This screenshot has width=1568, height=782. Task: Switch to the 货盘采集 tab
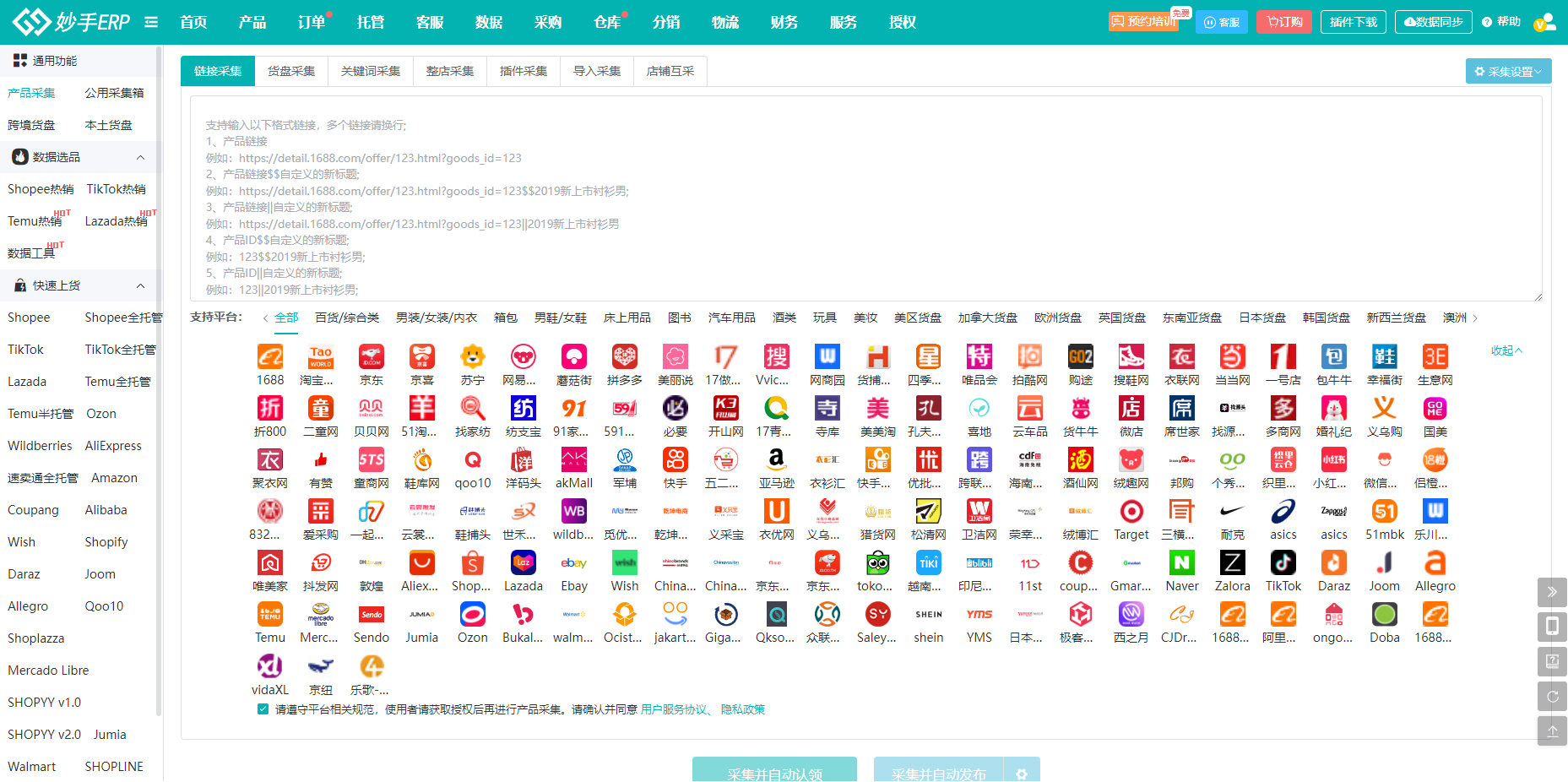point(291,71)
